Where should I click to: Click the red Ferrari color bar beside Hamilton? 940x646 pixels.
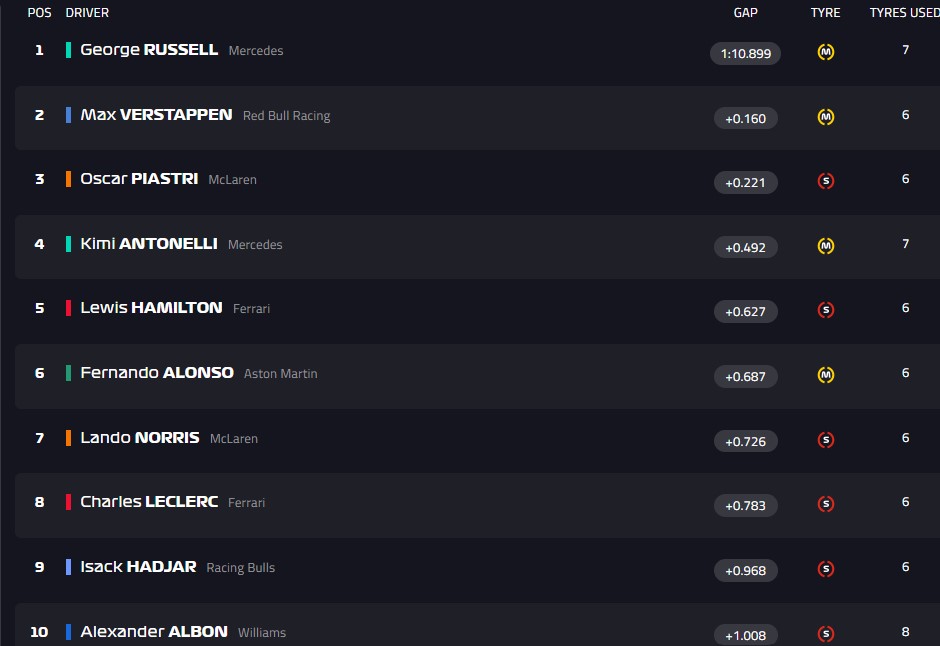[68, 308]
